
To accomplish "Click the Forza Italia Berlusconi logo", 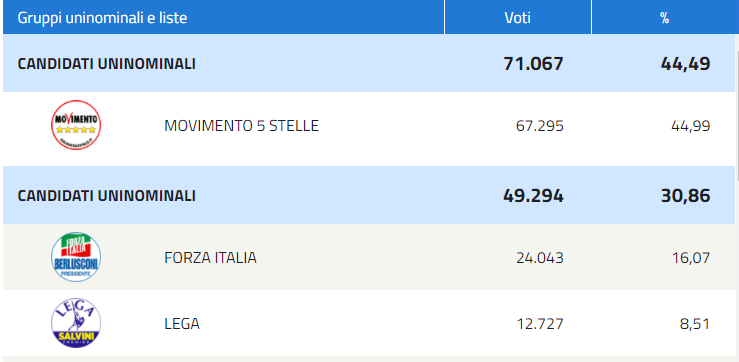I will point(76,257).
